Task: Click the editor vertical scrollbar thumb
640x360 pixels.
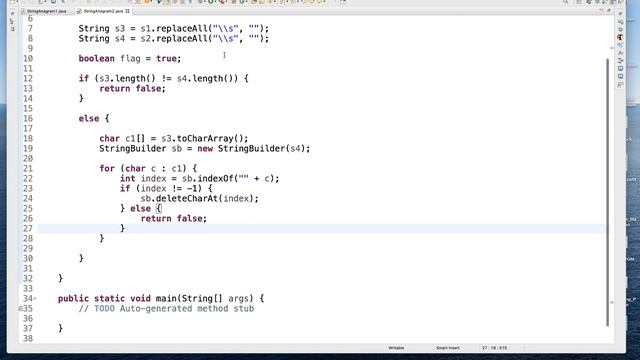Action: (x=608, y=192)
